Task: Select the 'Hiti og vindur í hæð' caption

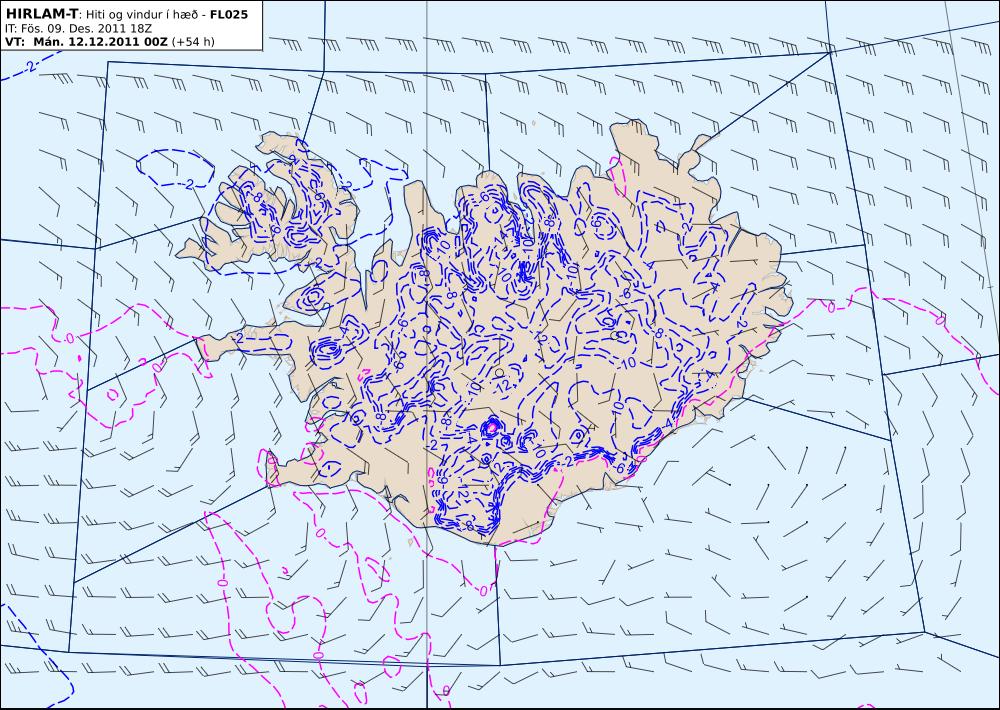Action: tap(142, 15)
